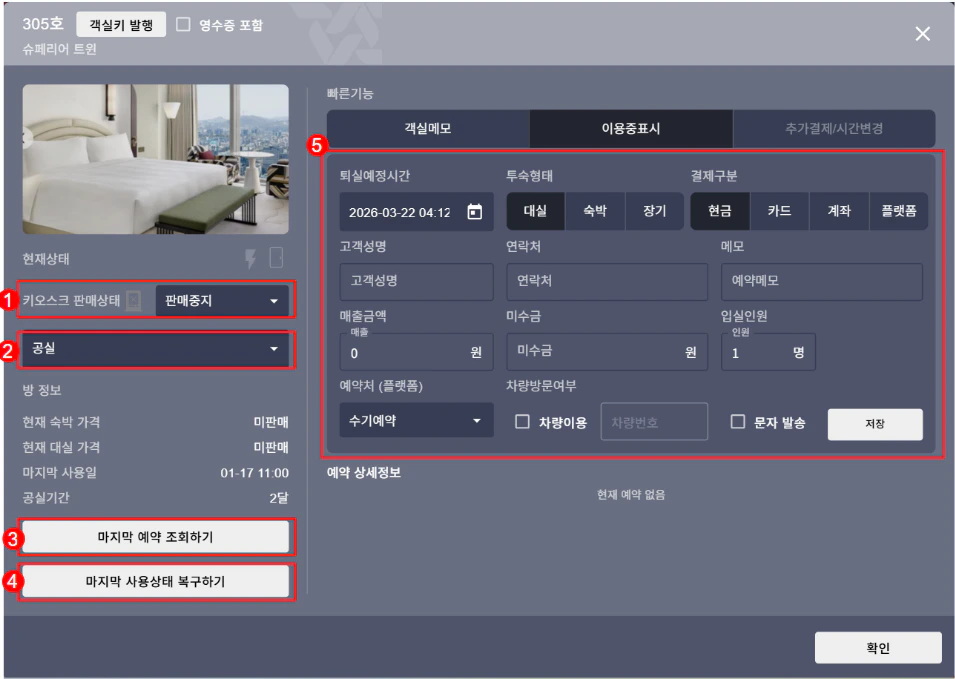
Task: Click the room photo thumbnail
Action: [x=155, y=159]
